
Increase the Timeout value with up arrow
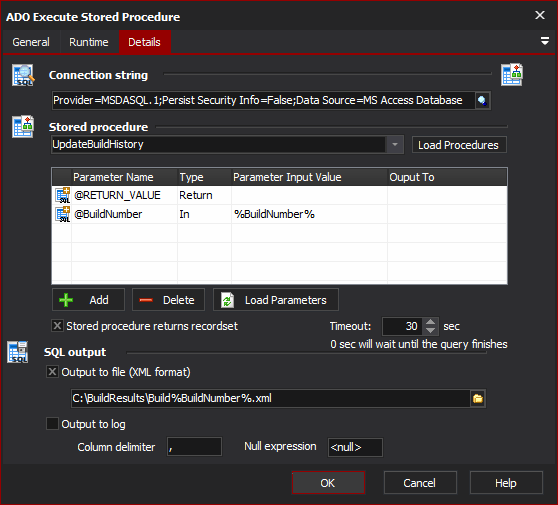pyautogui.click(x=430, y=322)
